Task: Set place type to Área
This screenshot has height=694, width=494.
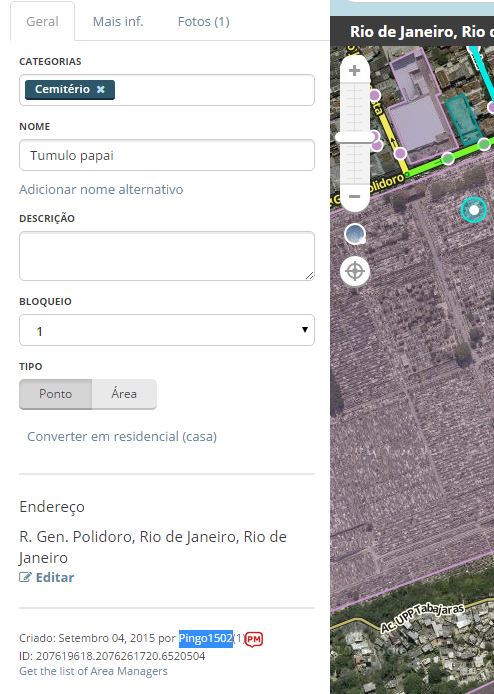Action: [124, 394]
